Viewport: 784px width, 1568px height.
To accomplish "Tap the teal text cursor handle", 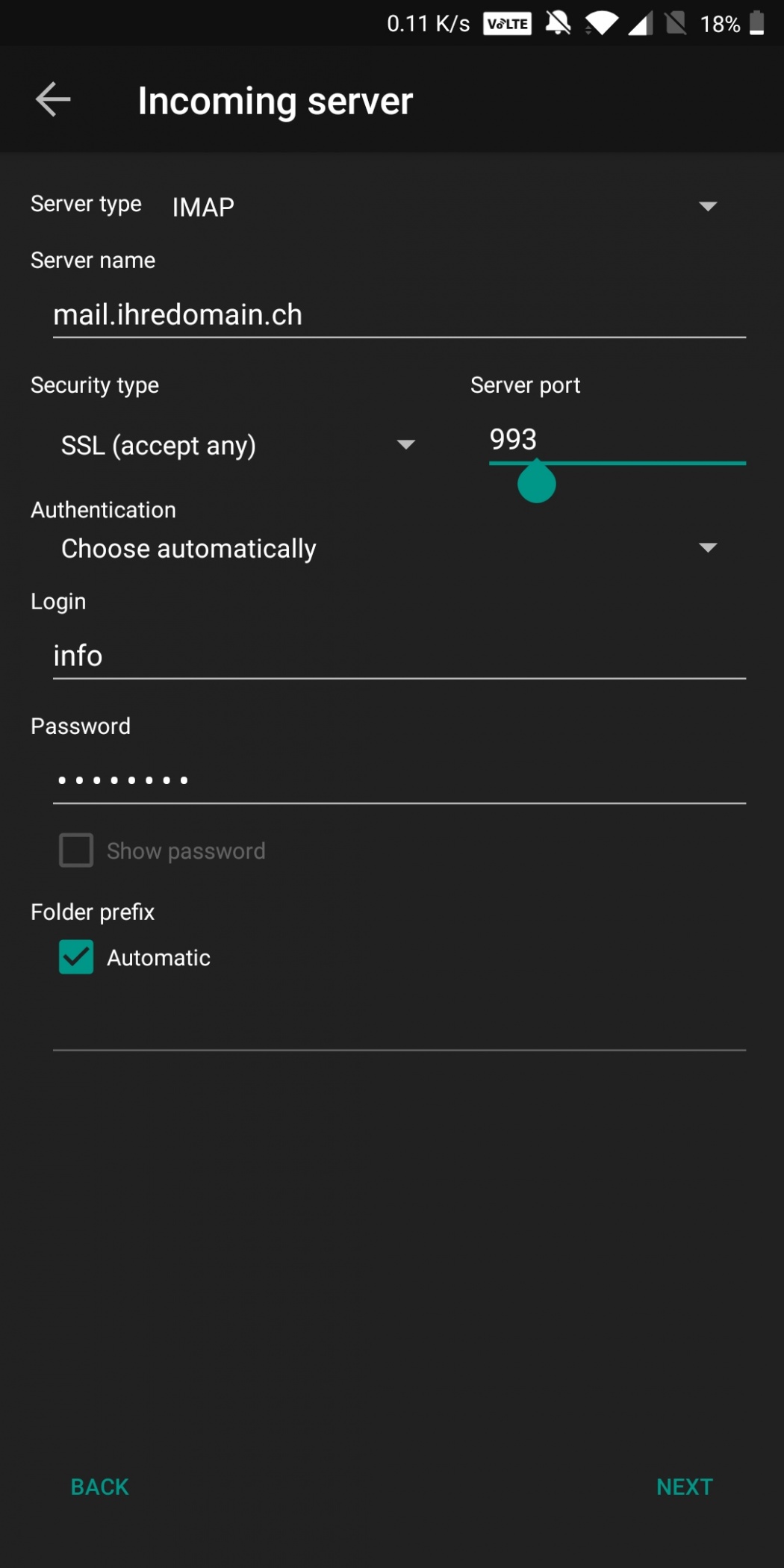I will pyautogui.click(x=536, y=483).
